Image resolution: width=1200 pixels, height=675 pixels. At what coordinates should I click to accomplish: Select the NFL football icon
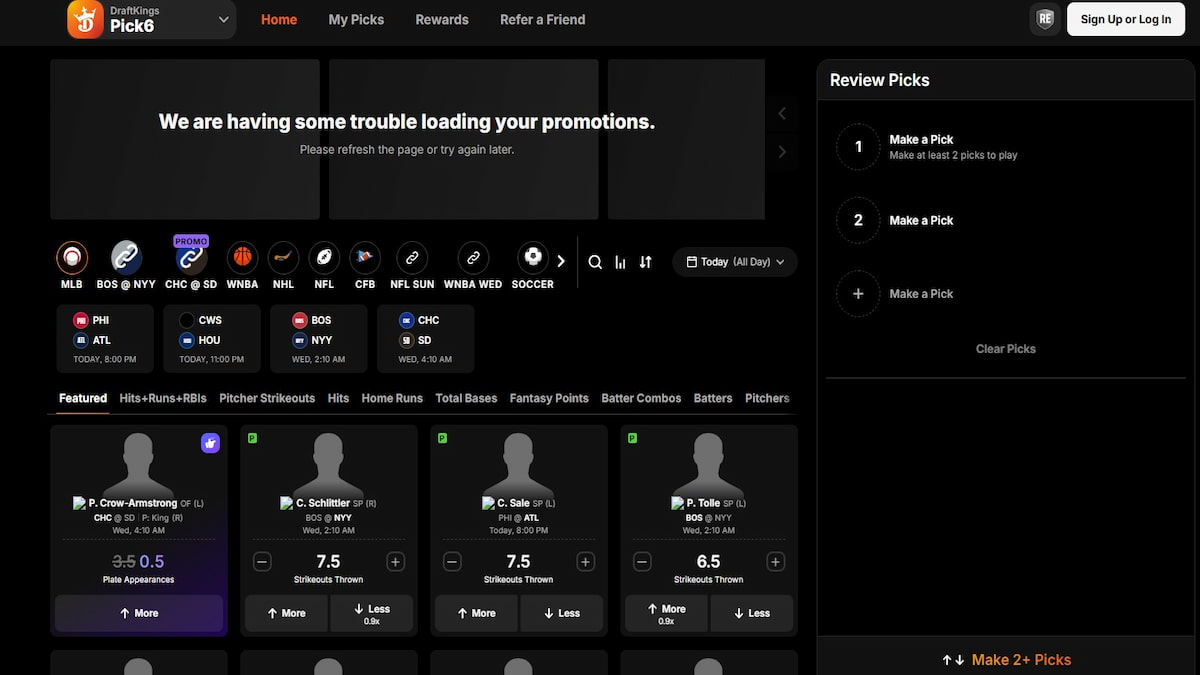(x=324, y=258)
